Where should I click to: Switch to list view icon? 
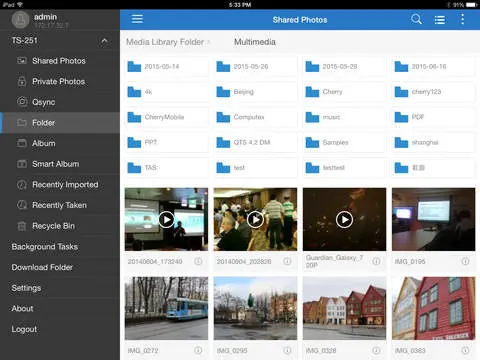click(x=440, y=20)
